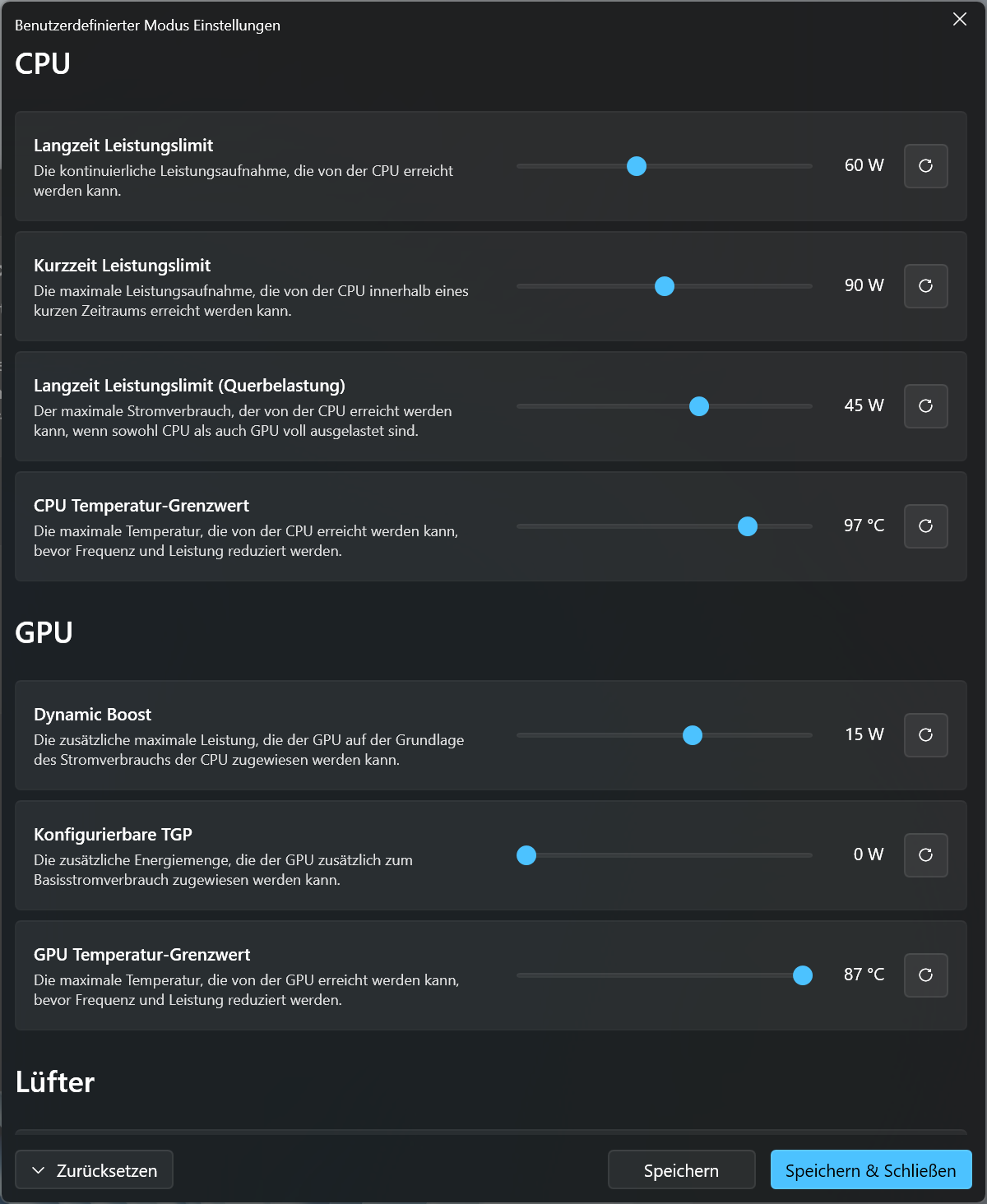The height and width of the screenshot is (1204, 987).
Task: Click the Kurzzeit Leistungslimit 90 W value
Action: (864, 285)
